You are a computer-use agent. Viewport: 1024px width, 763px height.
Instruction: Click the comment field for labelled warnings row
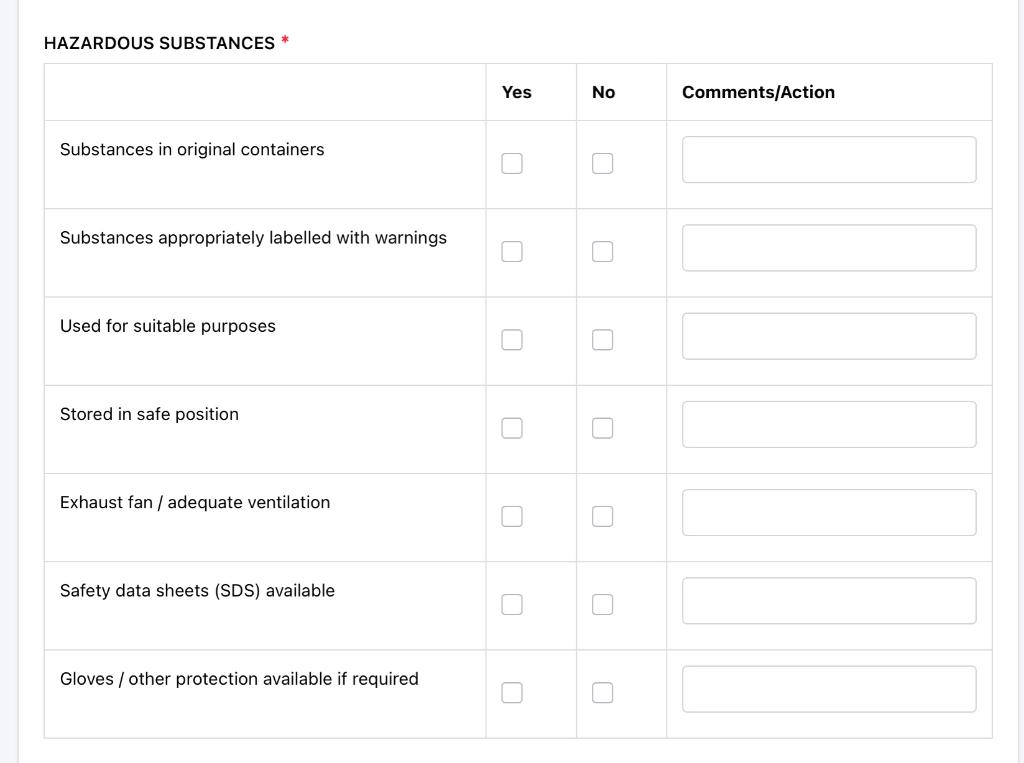pos(828,247)
